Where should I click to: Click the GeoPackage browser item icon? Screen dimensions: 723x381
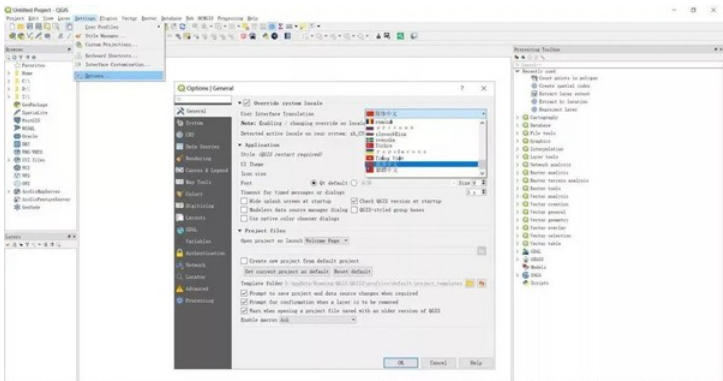tap(17, 105)
